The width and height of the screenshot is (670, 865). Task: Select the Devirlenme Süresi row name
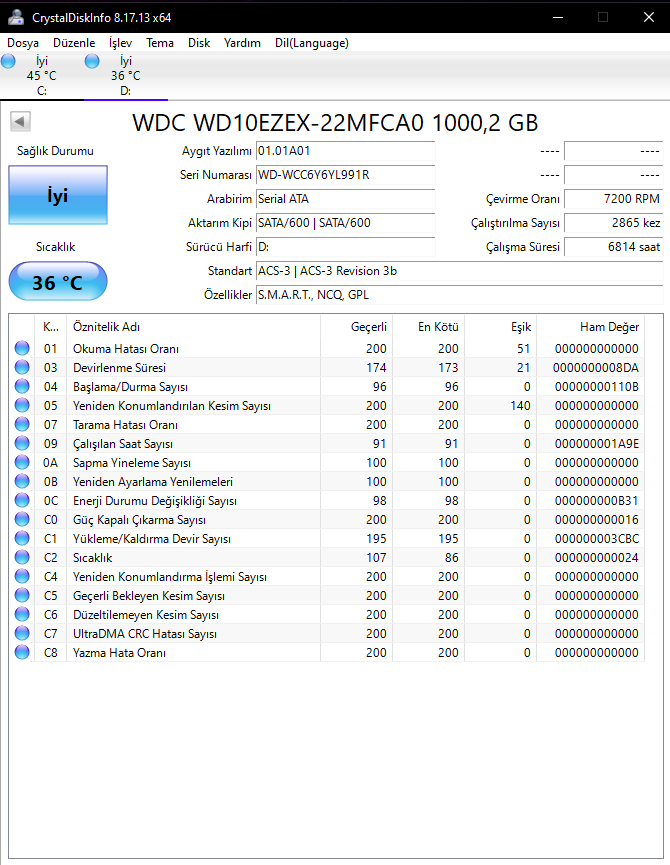coord(119,368)
